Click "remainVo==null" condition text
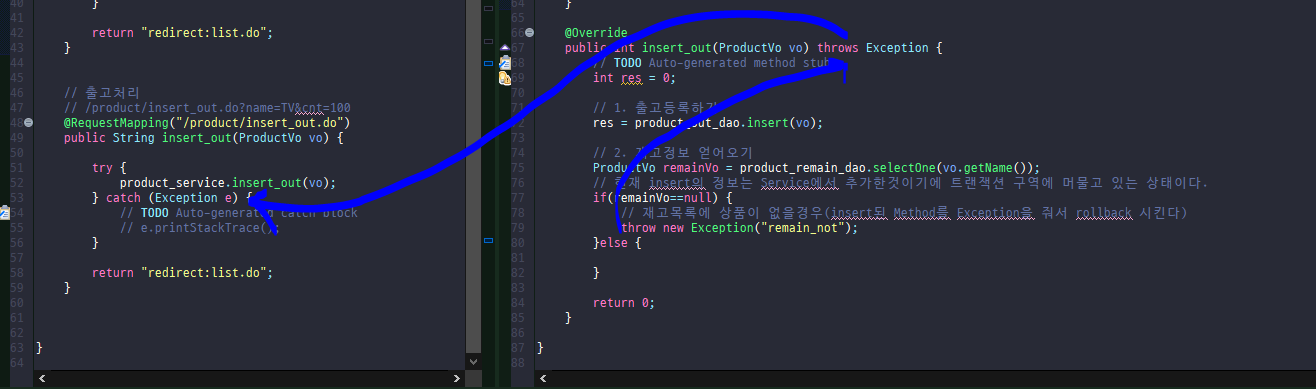This screenshot has height=389, width=1316. (x=662, y=198)
